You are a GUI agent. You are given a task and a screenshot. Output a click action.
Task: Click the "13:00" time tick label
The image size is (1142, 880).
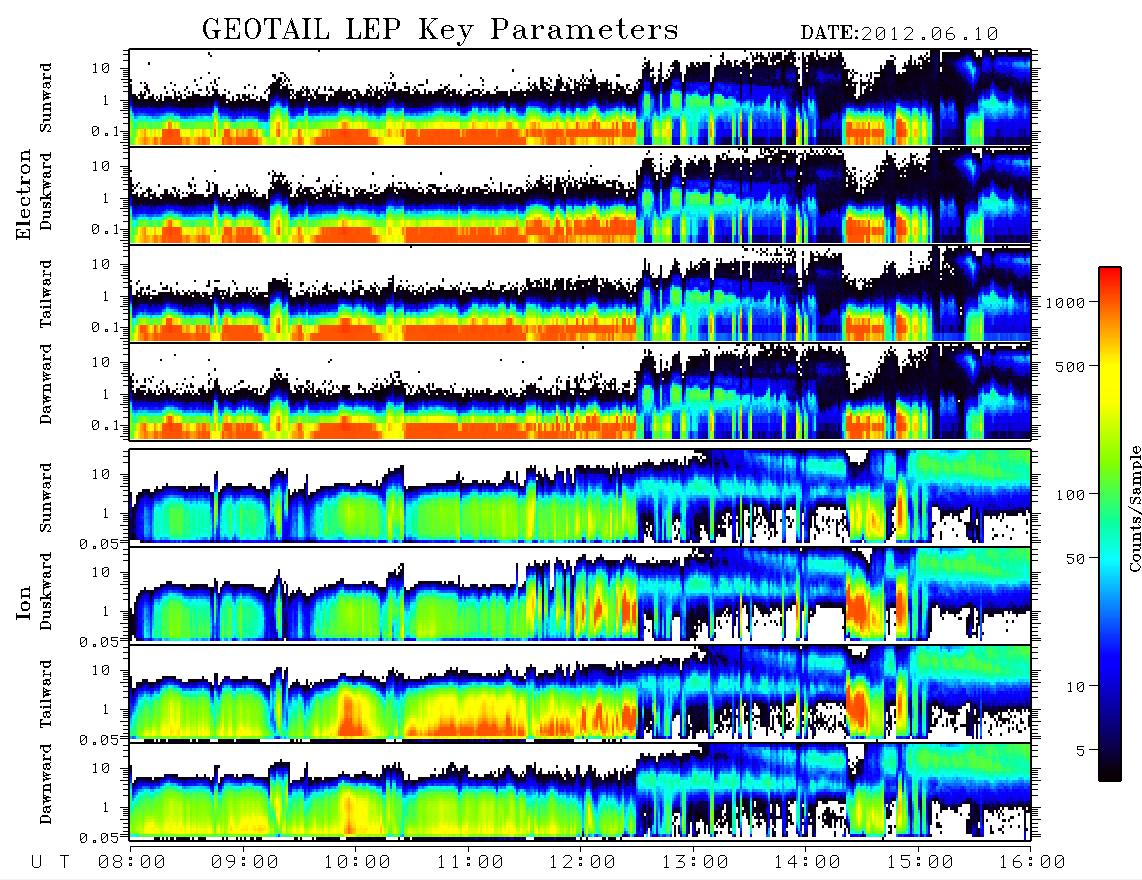click(x=695, y=862)
